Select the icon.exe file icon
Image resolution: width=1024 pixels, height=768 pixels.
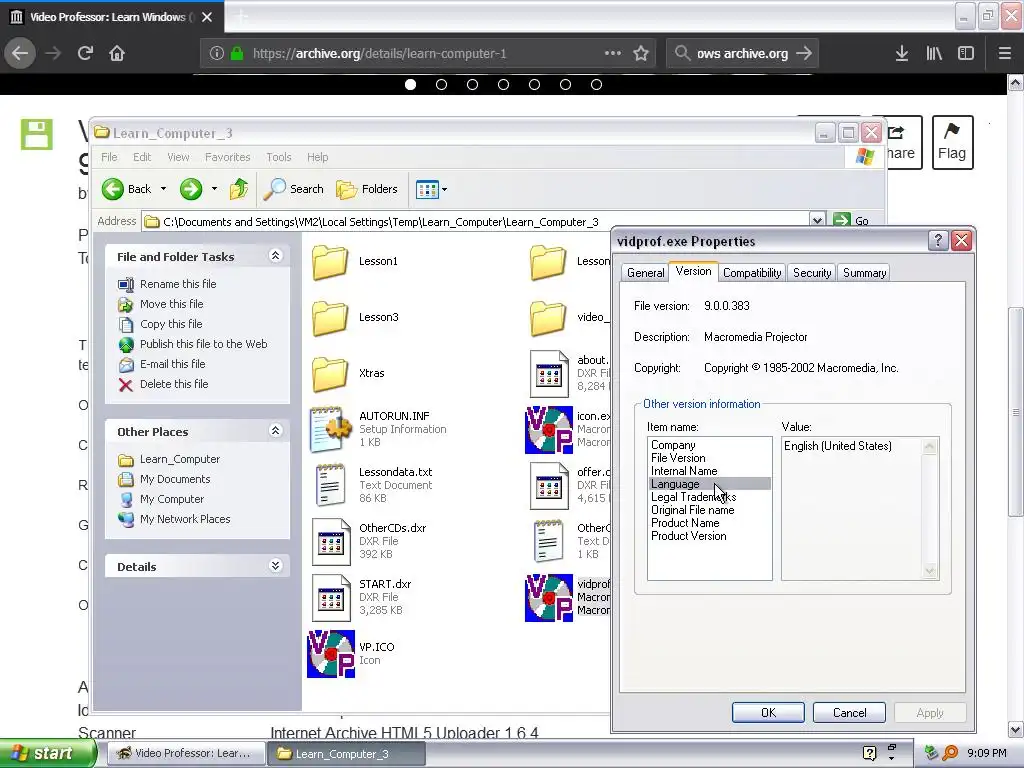pos(549,430)
